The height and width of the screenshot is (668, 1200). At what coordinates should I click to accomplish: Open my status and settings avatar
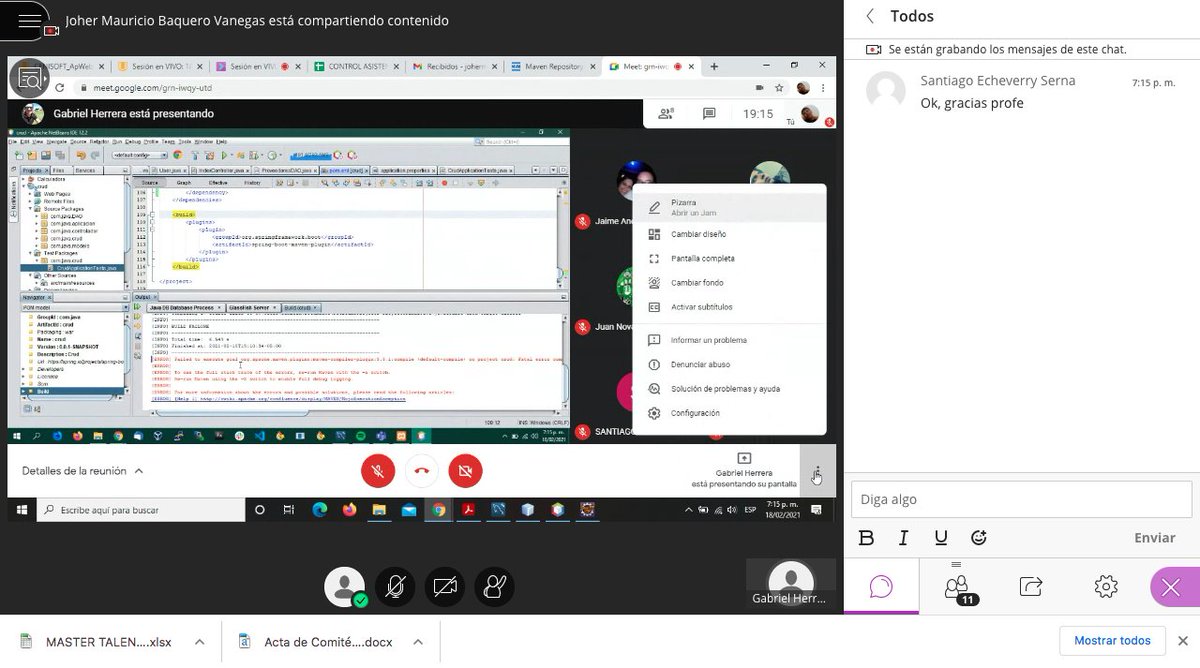pyautogui.click(x=345, y=587)
